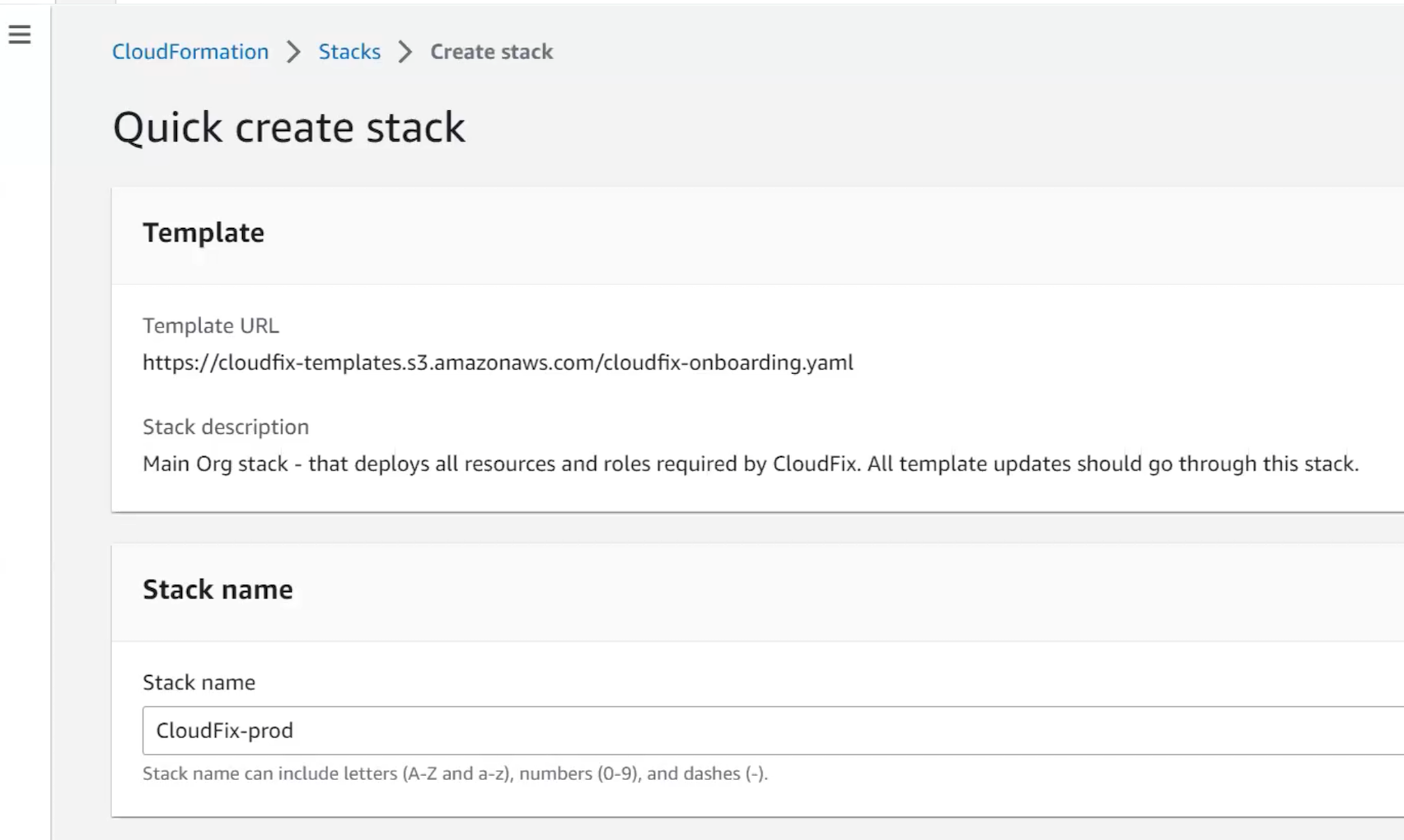1404x840 pixels.
Task: Click chevron before Create stack breadcrumb
Action: click(405, 52)
